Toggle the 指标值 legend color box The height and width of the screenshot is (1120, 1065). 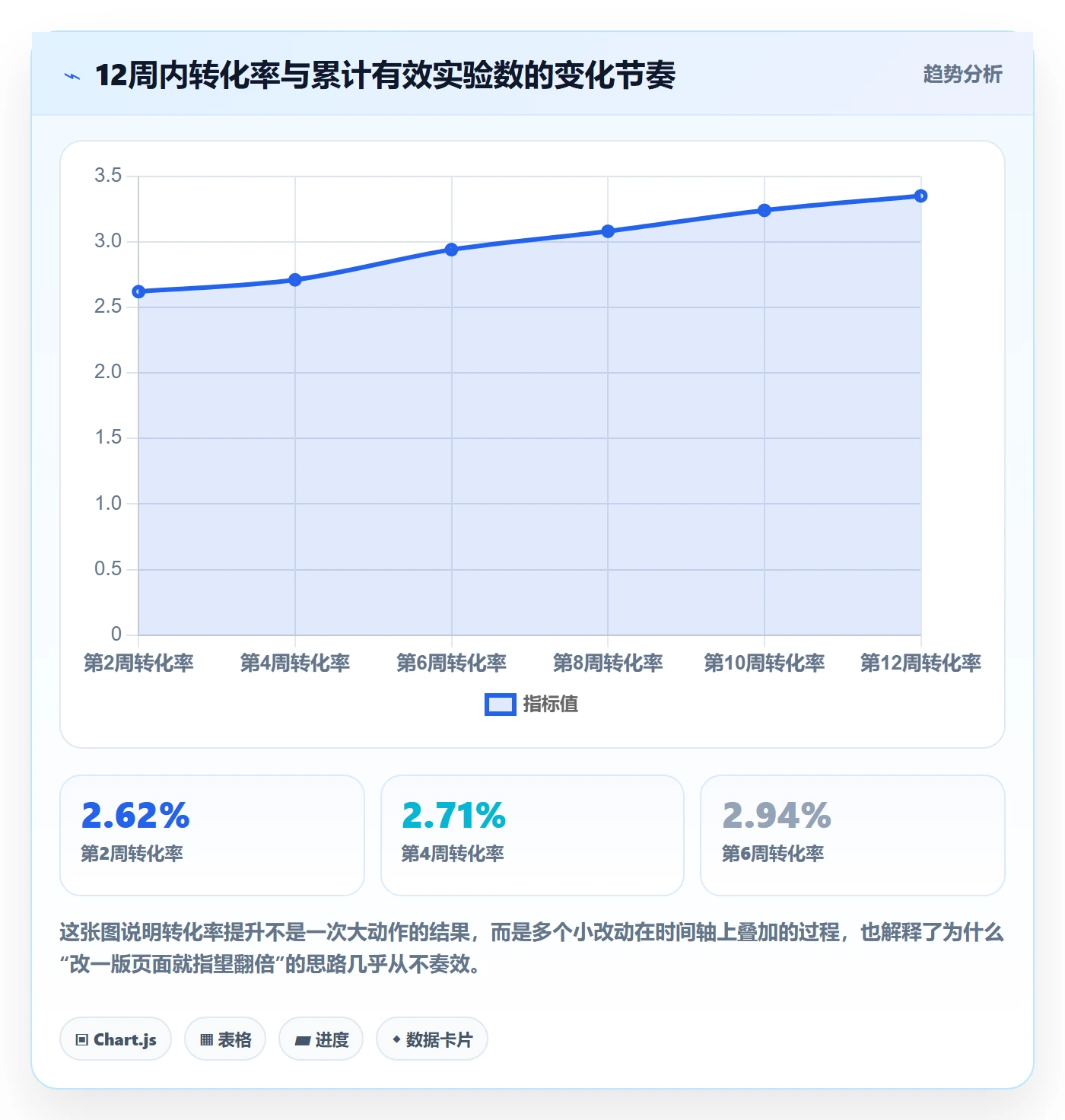pos(501,705)
